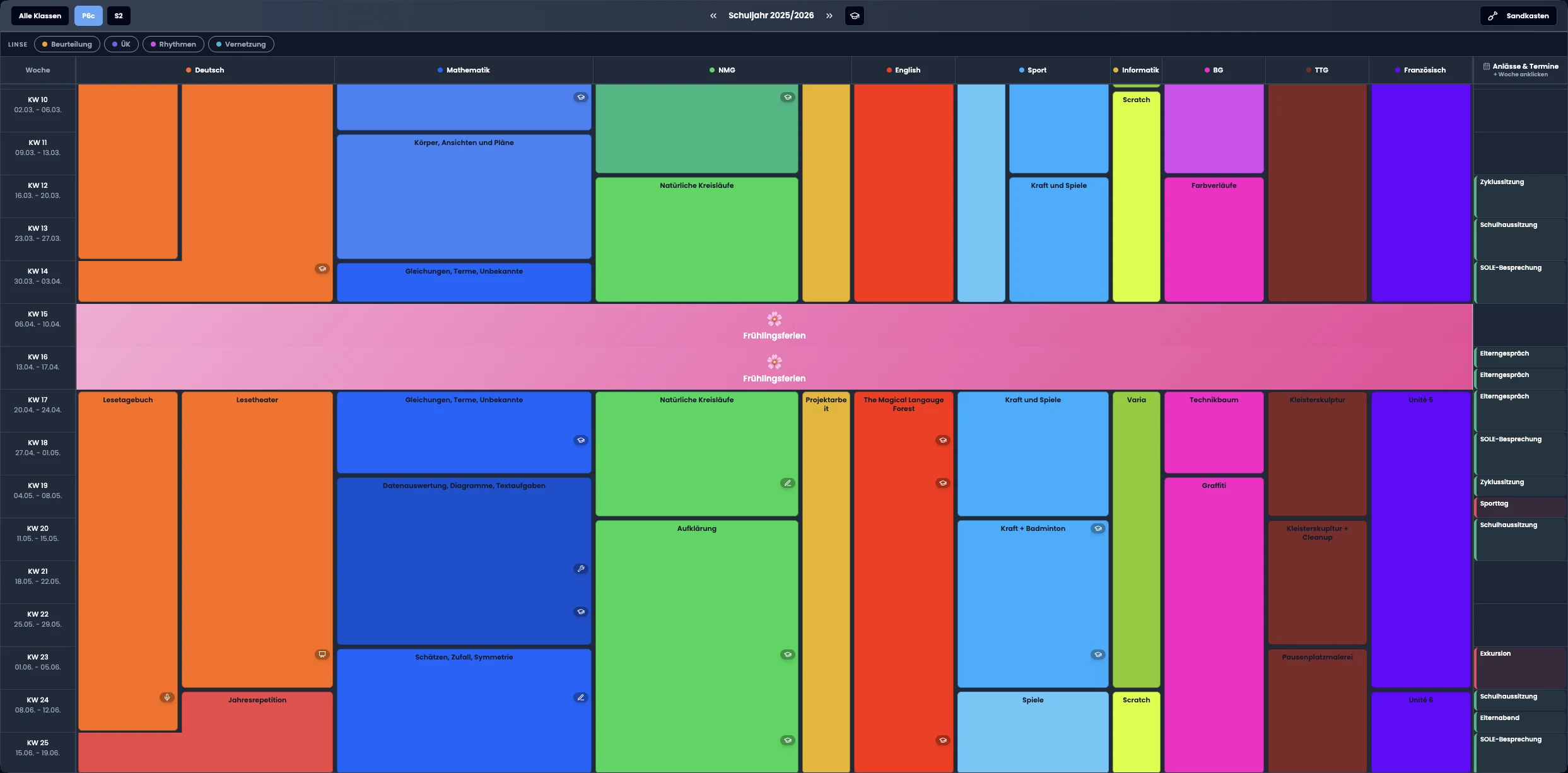Select the KW 20 week row

coord(38,533)
